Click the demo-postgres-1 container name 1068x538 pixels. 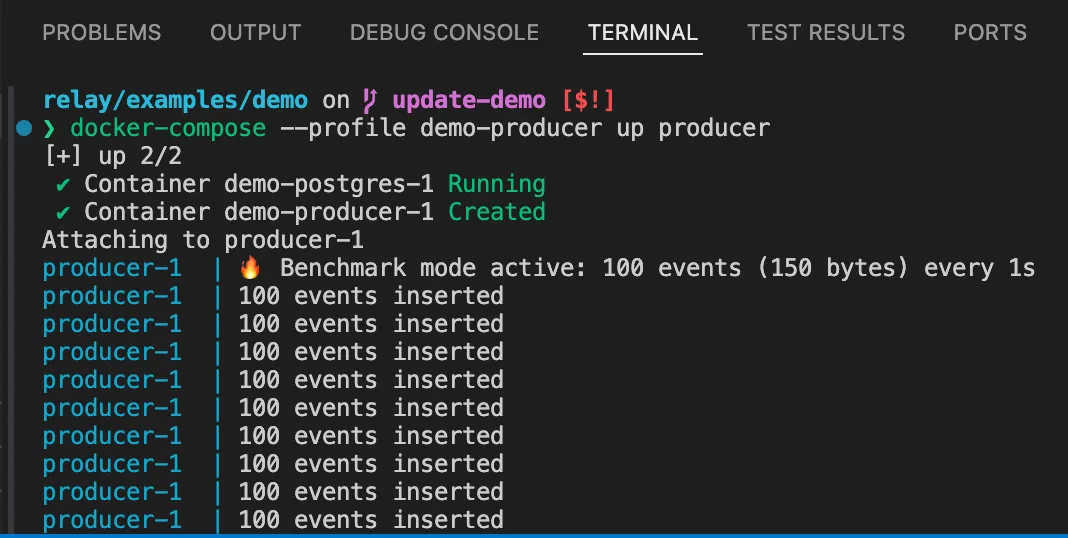point(329,185)
